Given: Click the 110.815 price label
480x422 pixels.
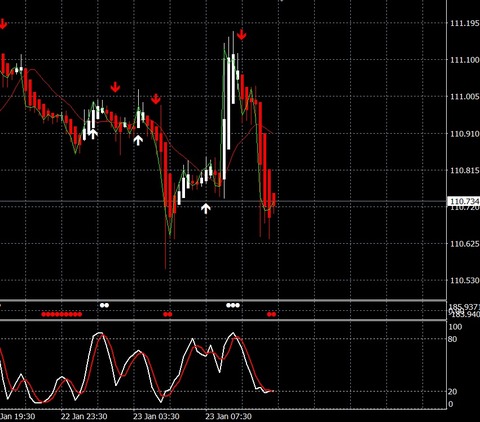Looking at the screenshot, I should (x=465, y=170).
